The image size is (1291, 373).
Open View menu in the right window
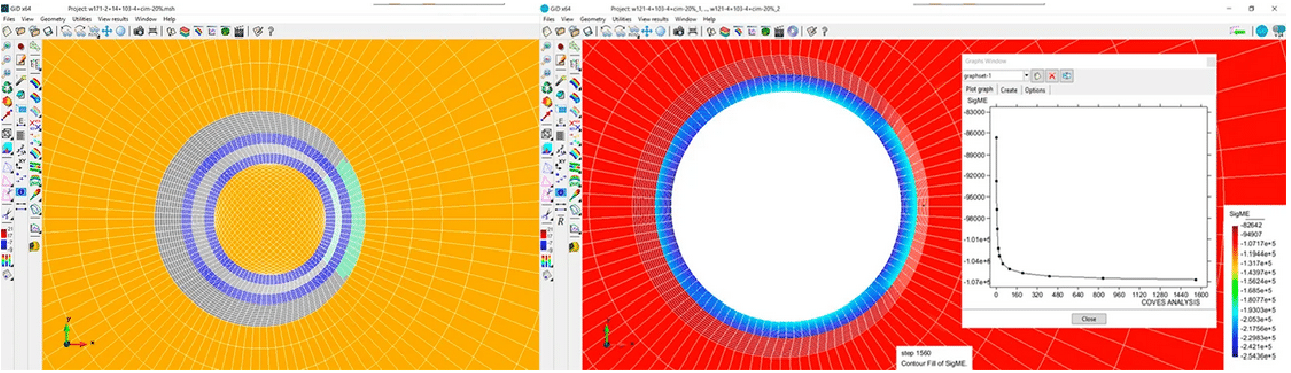567,19
